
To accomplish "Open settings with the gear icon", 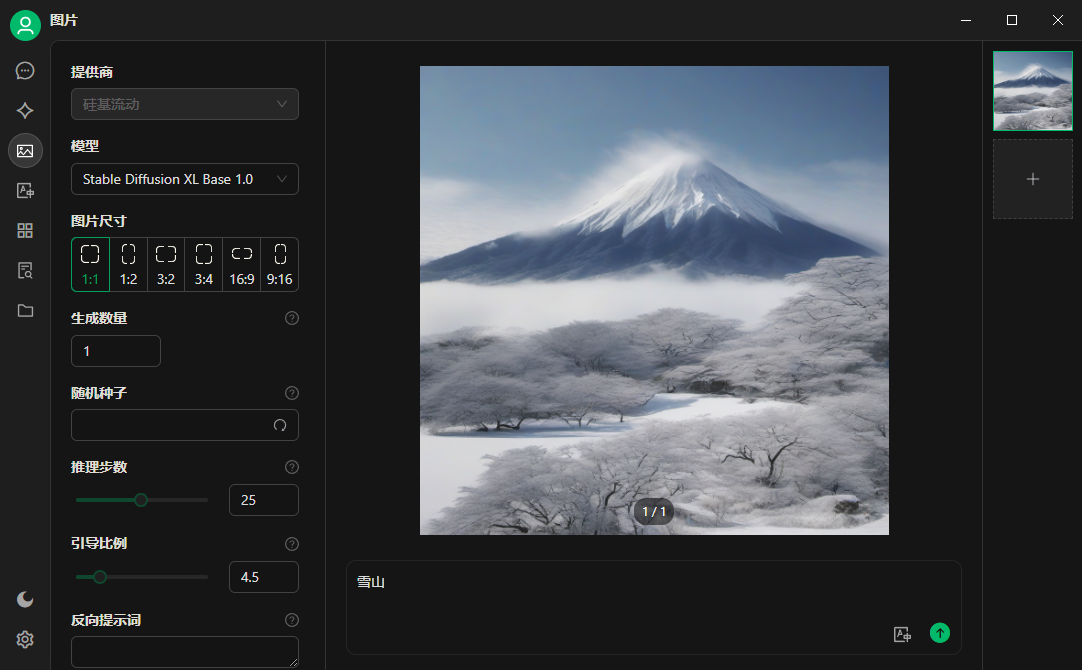I will click(x=25, y=639).
